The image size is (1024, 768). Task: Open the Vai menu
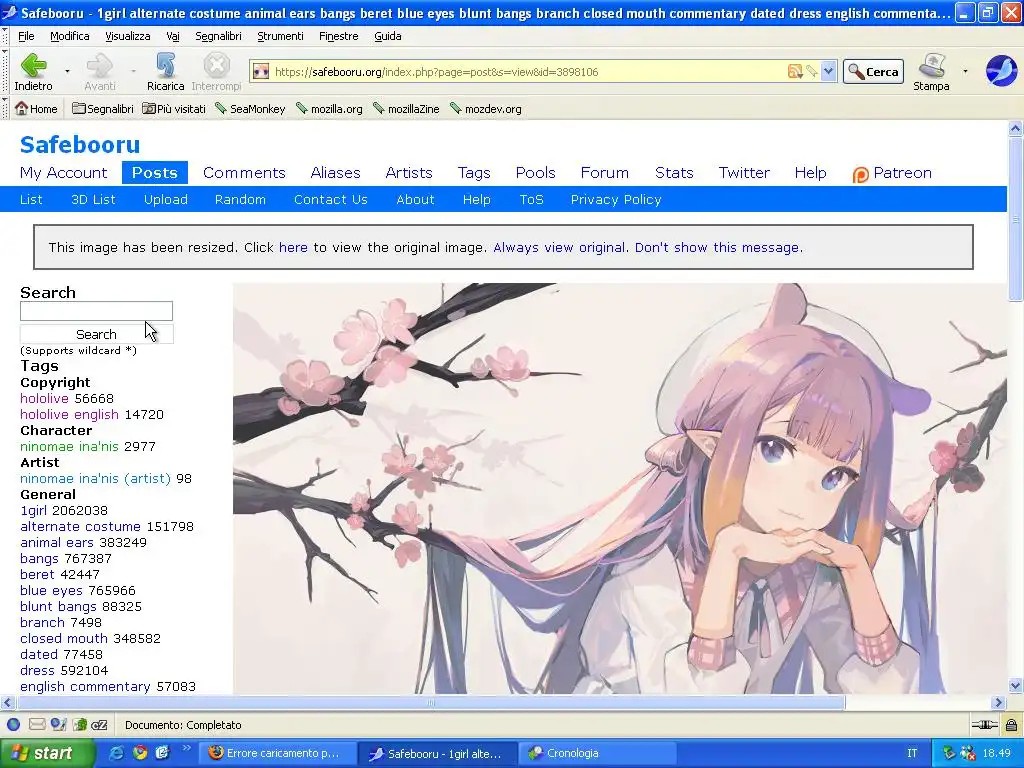point(173,36)
